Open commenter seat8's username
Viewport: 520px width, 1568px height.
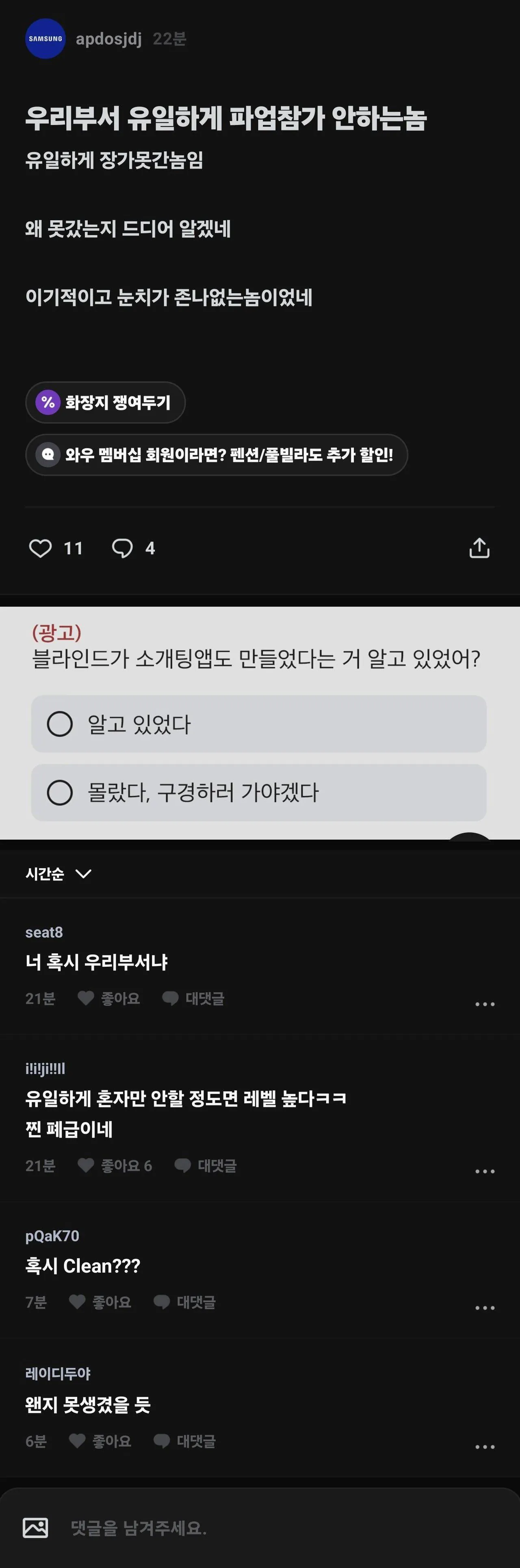point(44,932)
